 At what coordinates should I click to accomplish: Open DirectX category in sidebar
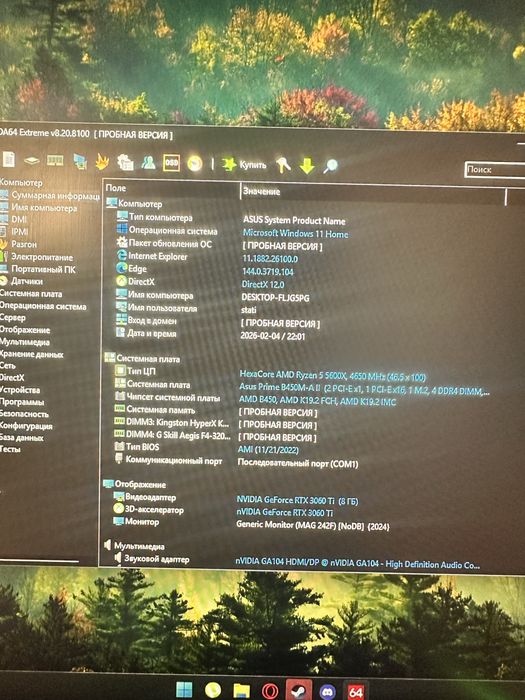12,378
